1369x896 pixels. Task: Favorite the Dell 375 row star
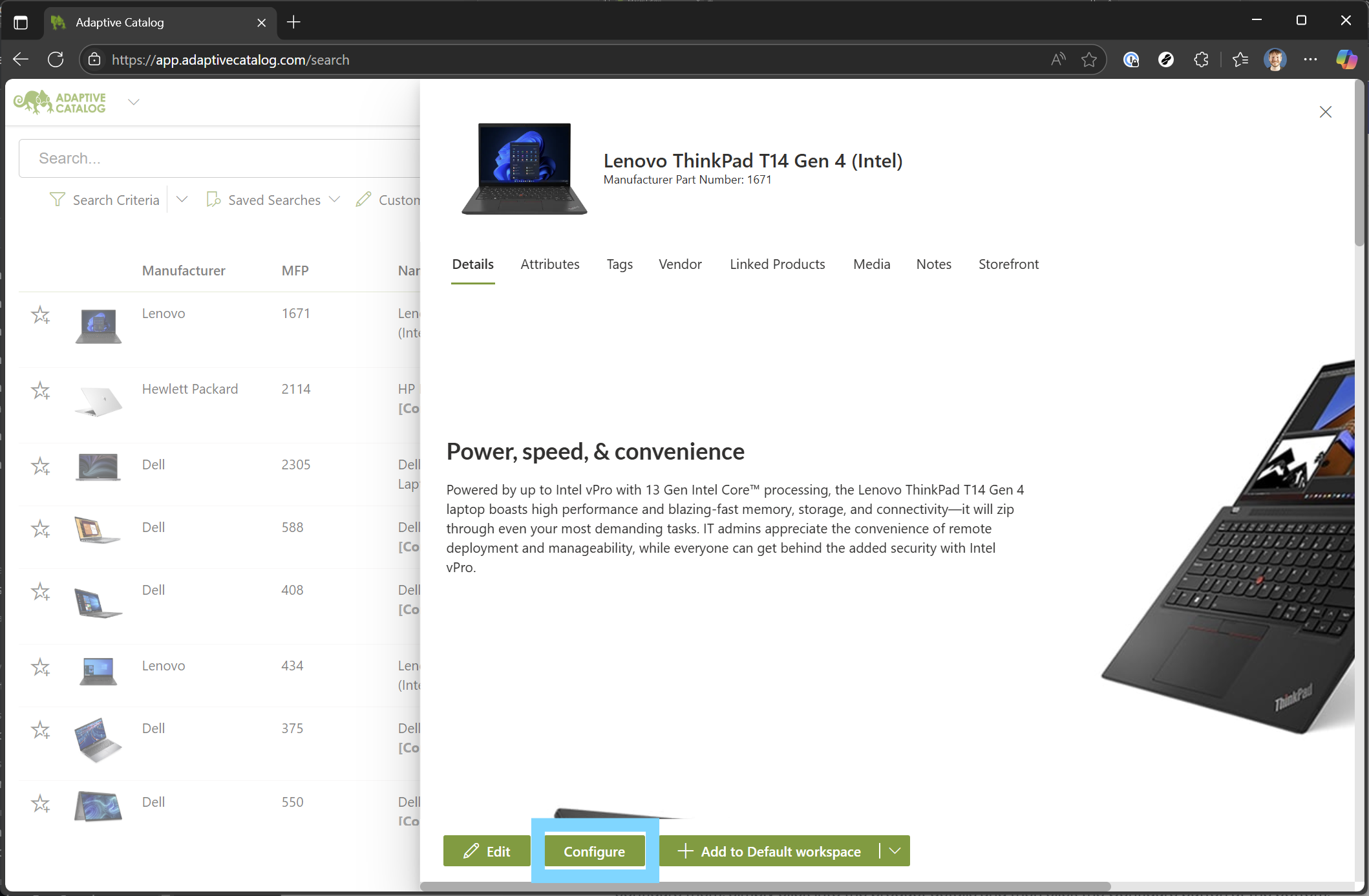coord(41,730)
